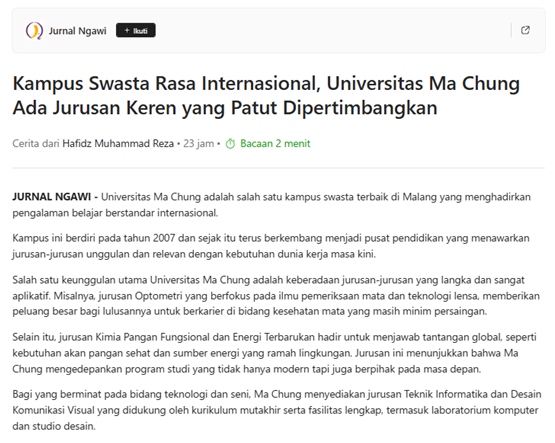
Task: Follow the publisher with Ikuti button
Action: 136,31
